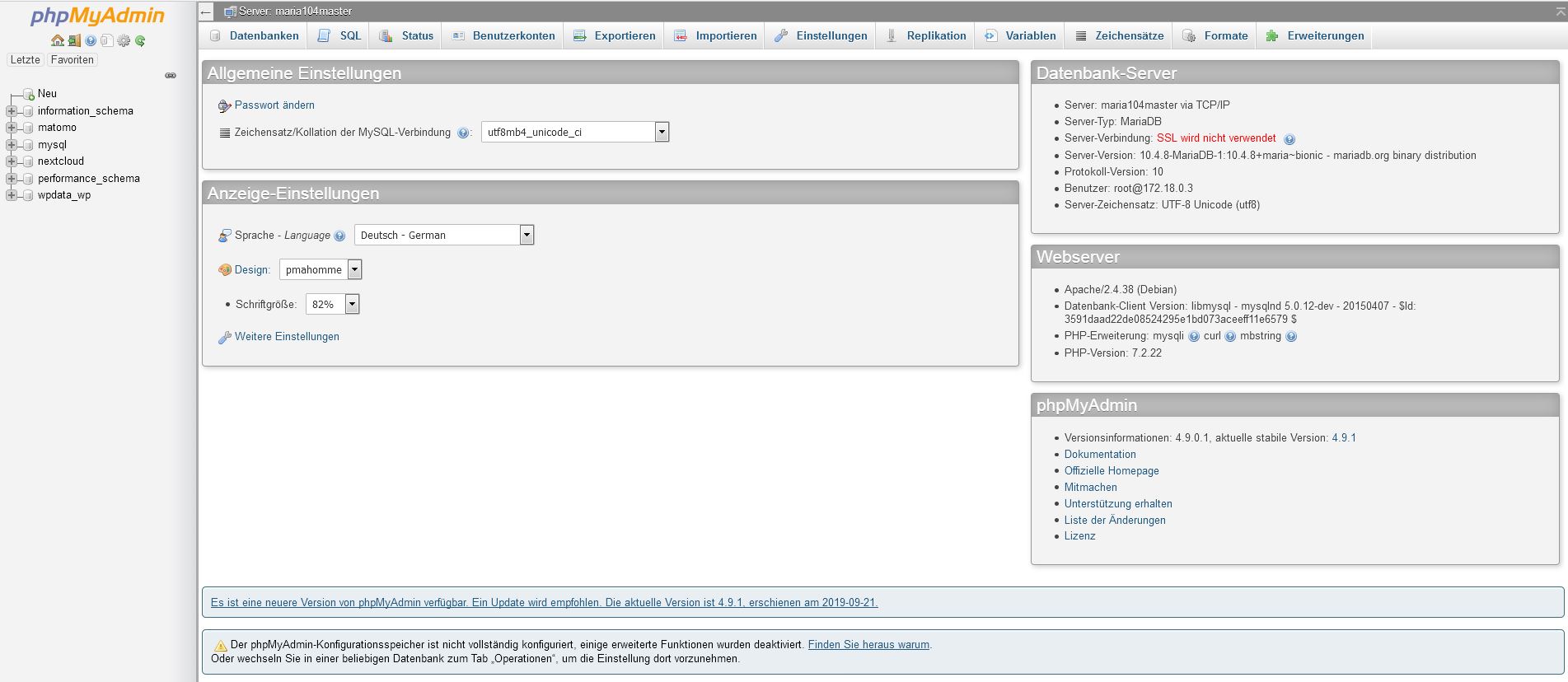Open the Replikation tab
1568x682 pixels.
[x=925, y=35]
